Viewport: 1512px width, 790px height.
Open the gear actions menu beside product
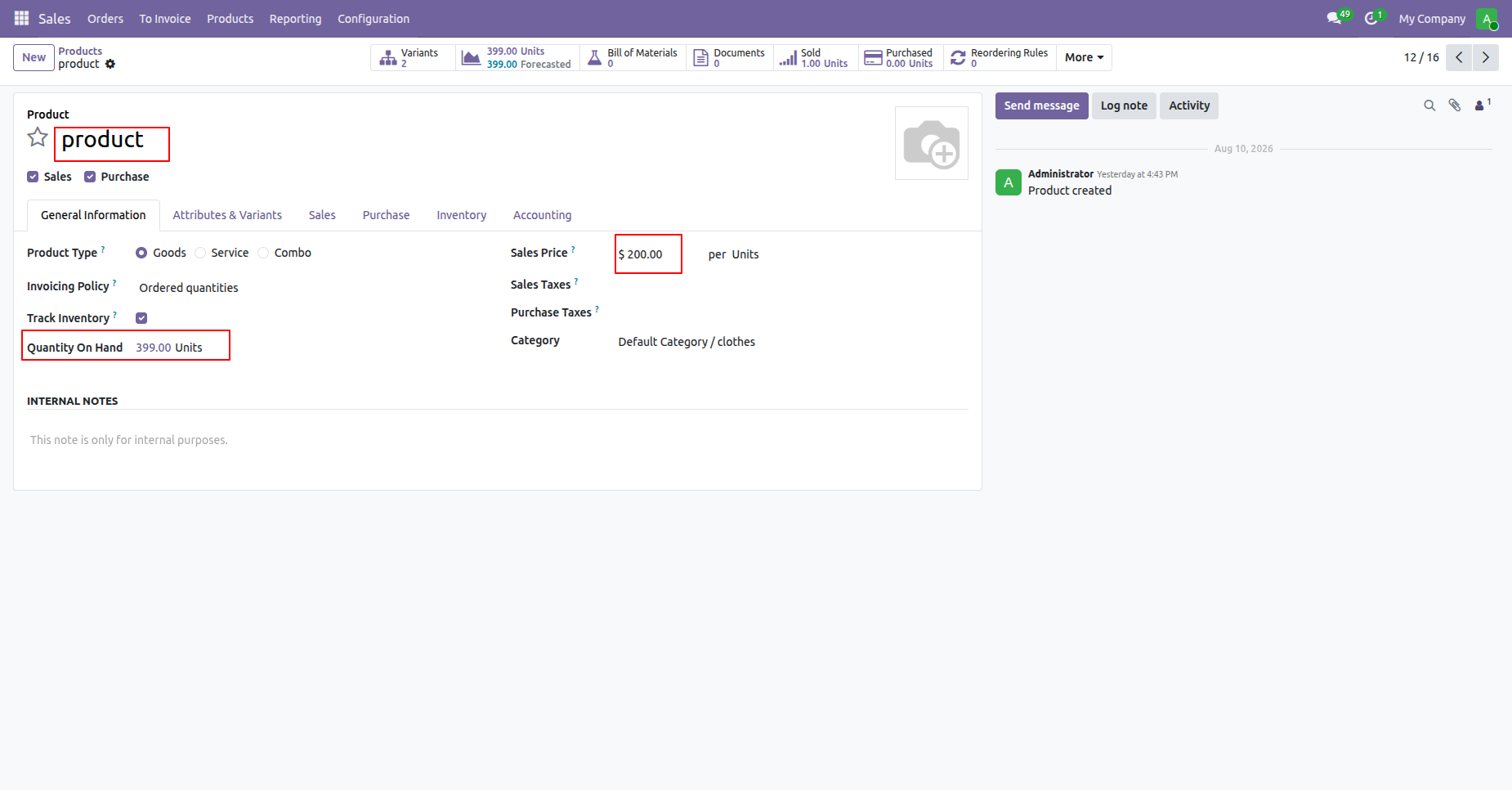tap(110, 64)
